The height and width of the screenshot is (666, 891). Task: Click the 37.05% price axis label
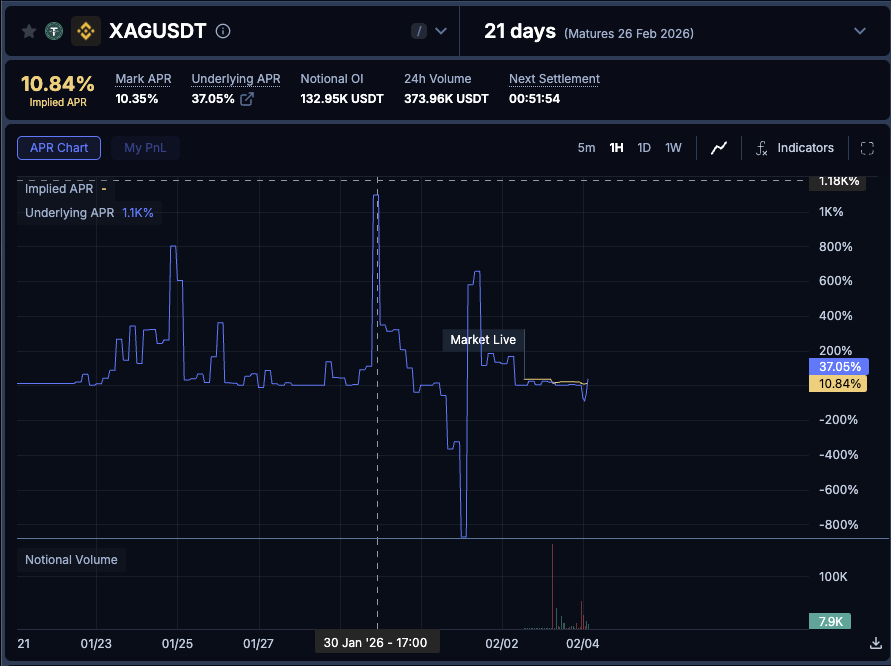[837, 367]
